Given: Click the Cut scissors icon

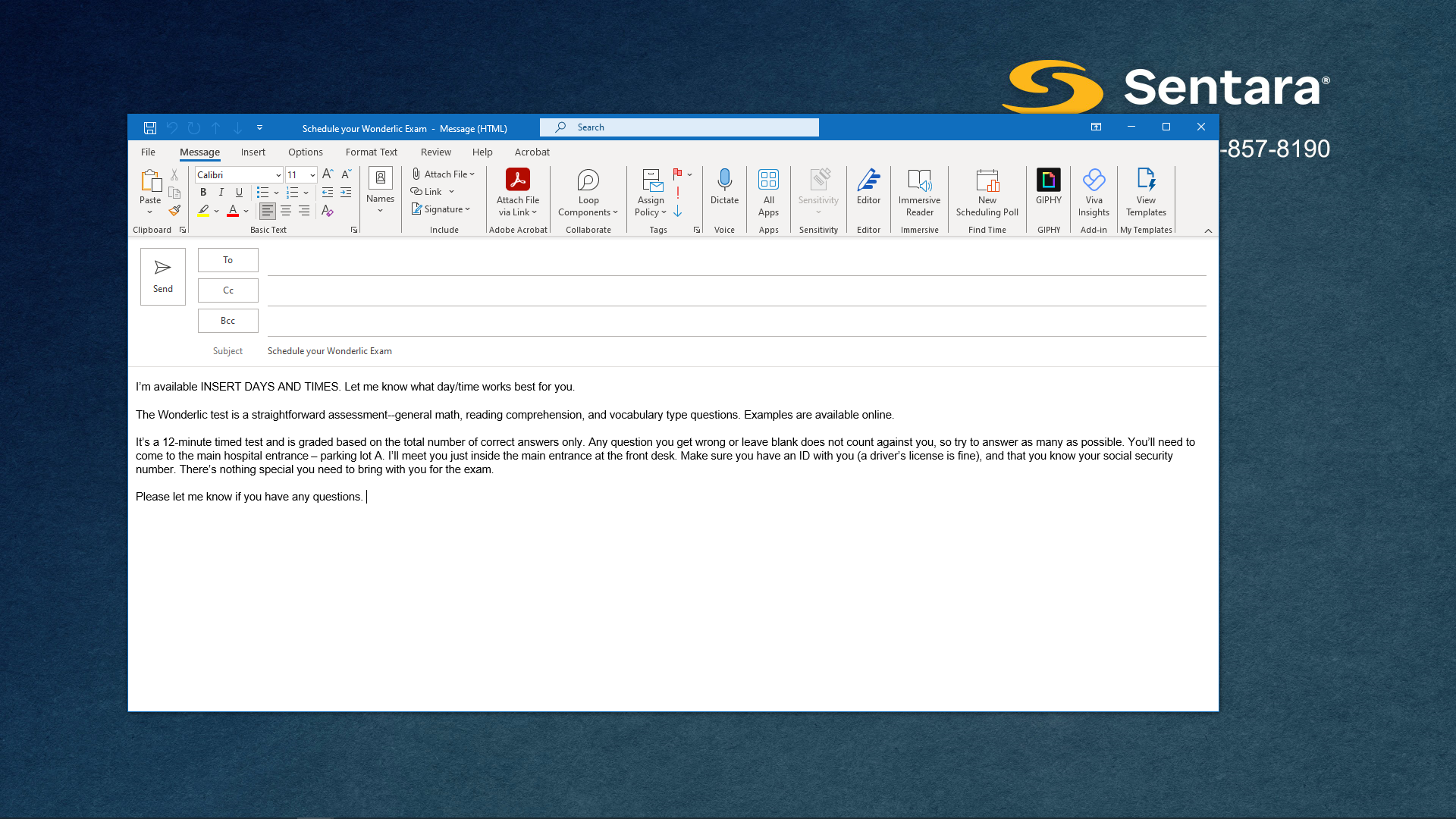Looking at the screenshot, I should point(174,175).
